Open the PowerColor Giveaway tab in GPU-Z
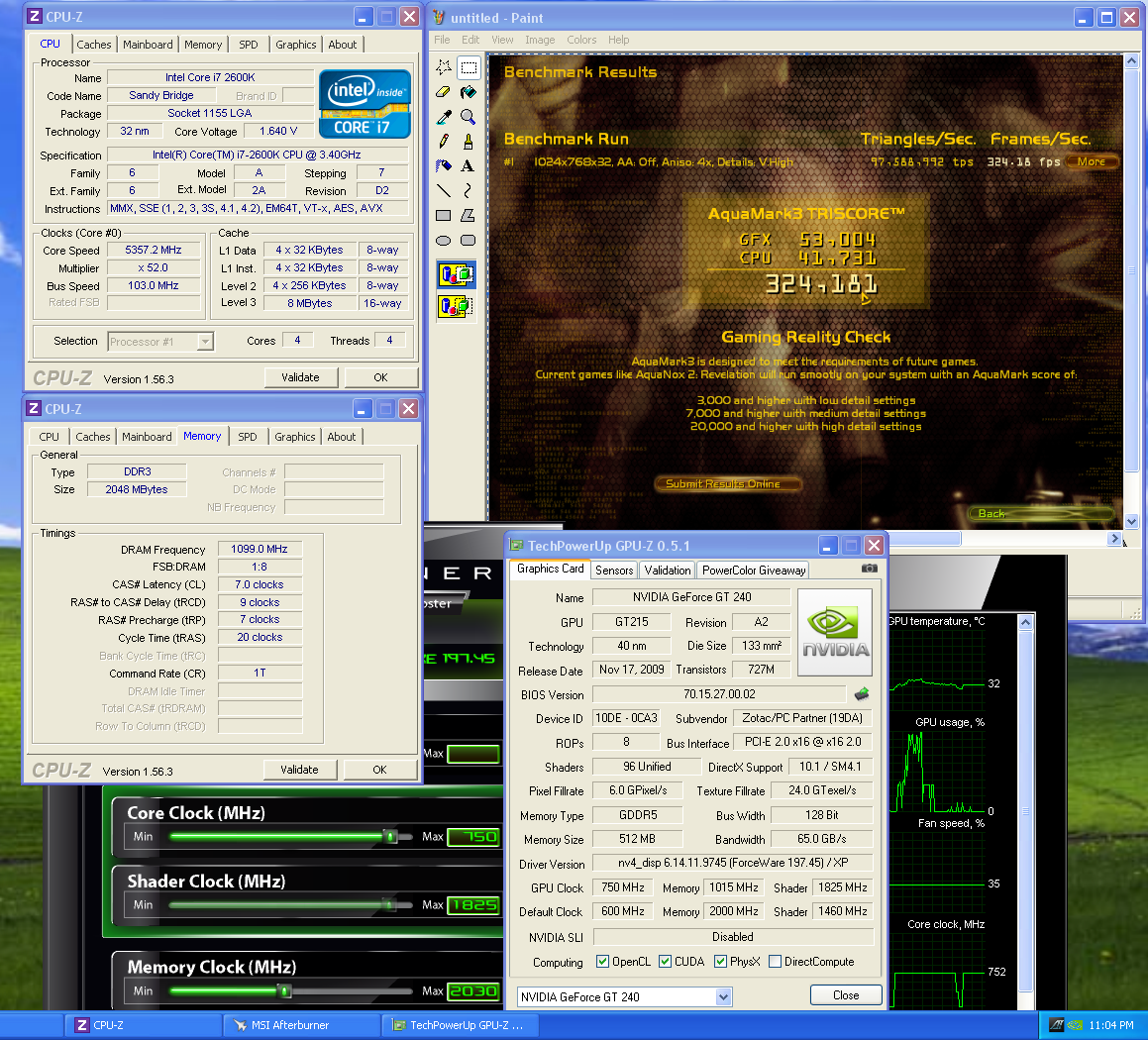 point(754,571)
